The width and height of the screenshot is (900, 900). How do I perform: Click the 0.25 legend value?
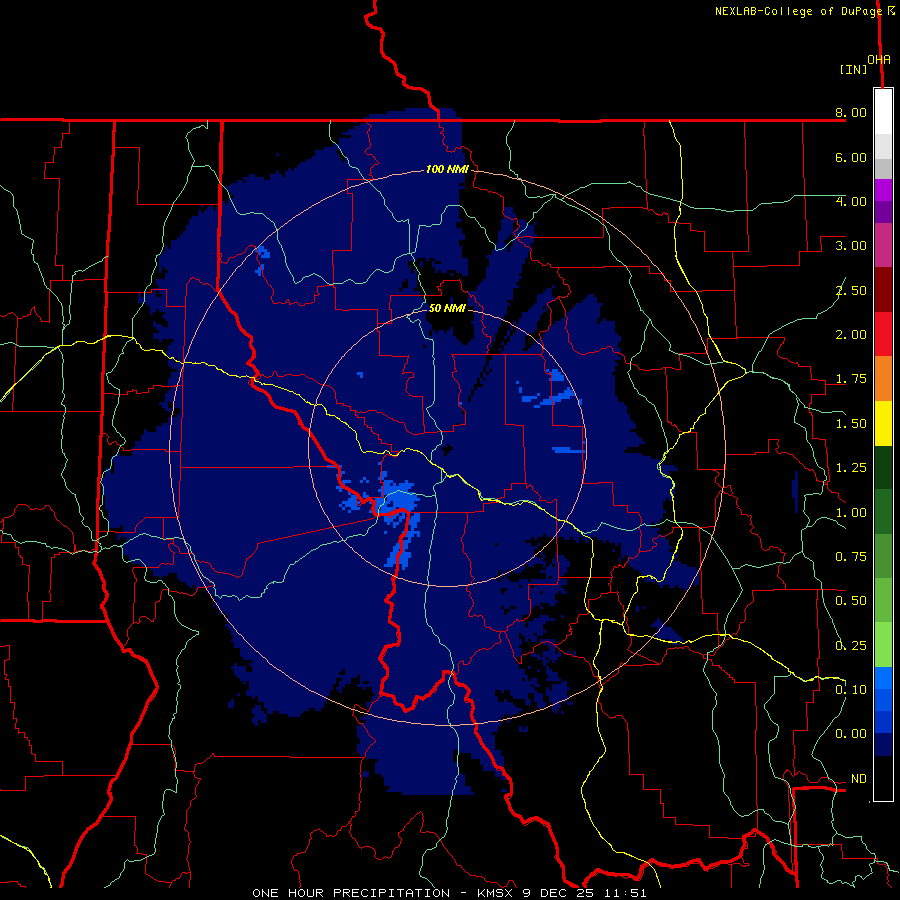(851, 646)
